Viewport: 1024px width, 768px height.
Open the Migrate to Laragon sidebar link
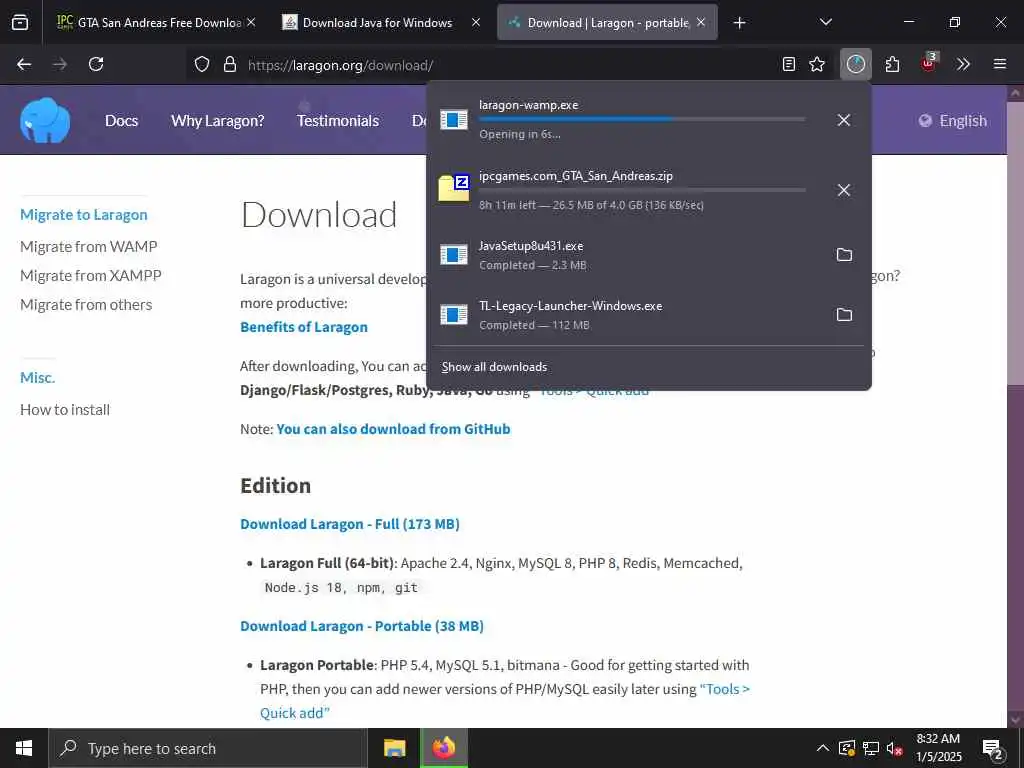coord(84,215)
